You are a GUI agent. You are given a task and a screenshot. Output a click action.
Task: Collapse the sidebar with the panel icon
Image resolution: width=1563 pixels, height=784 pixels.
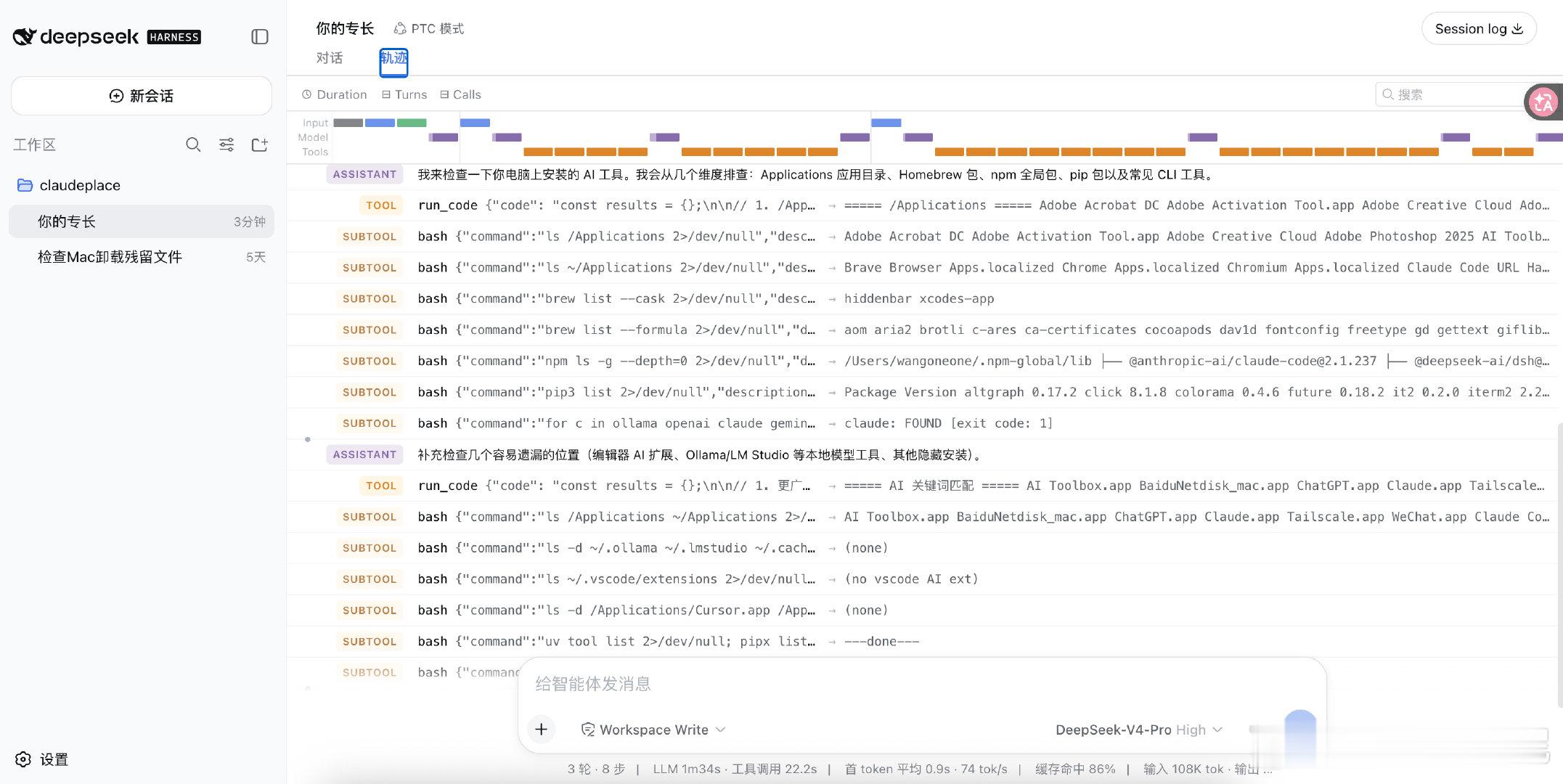260,36
